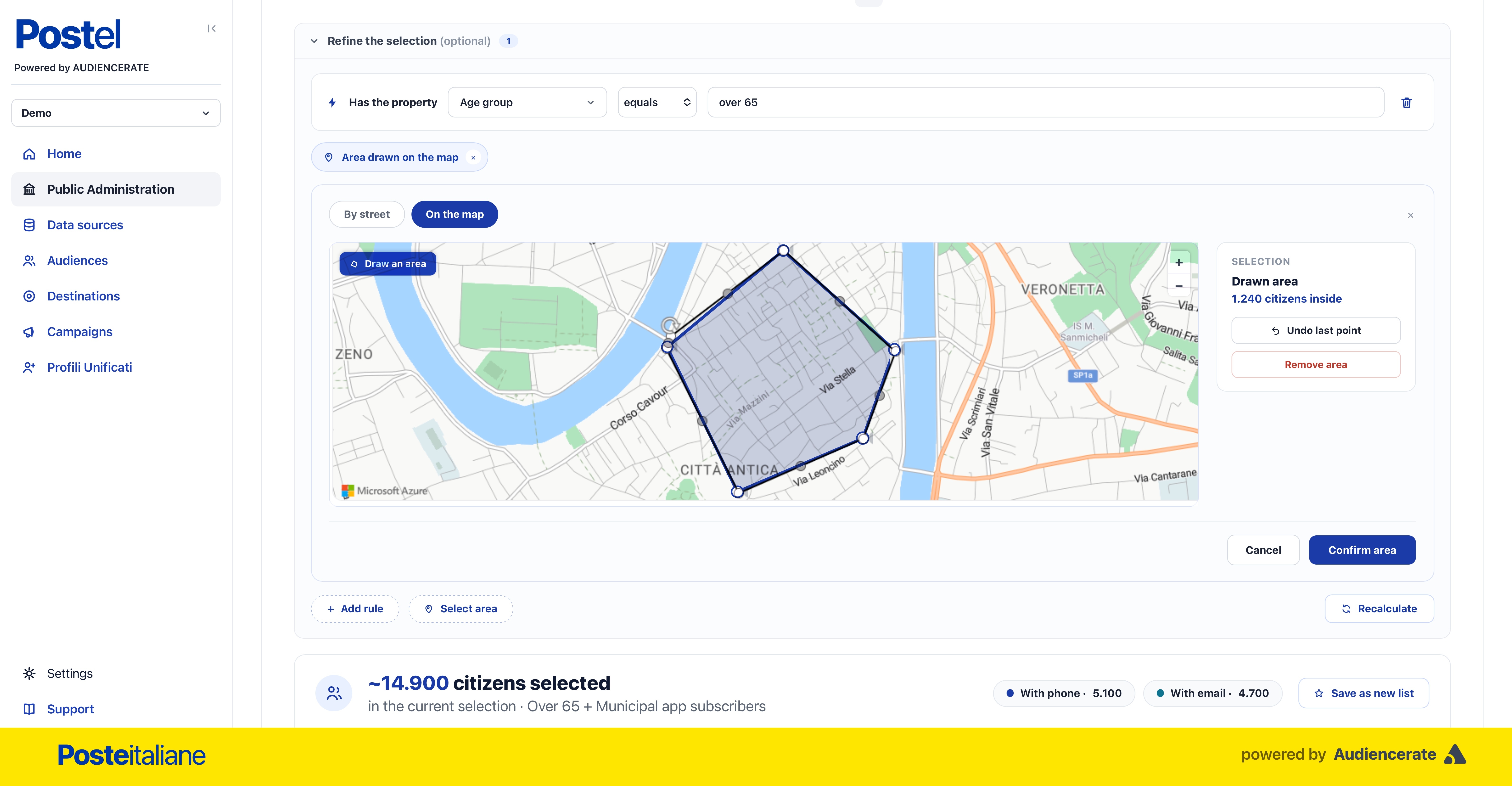Click the Campaigns megaphone icon
This screenshot has width=1512, height=786.
pos(29,332)
